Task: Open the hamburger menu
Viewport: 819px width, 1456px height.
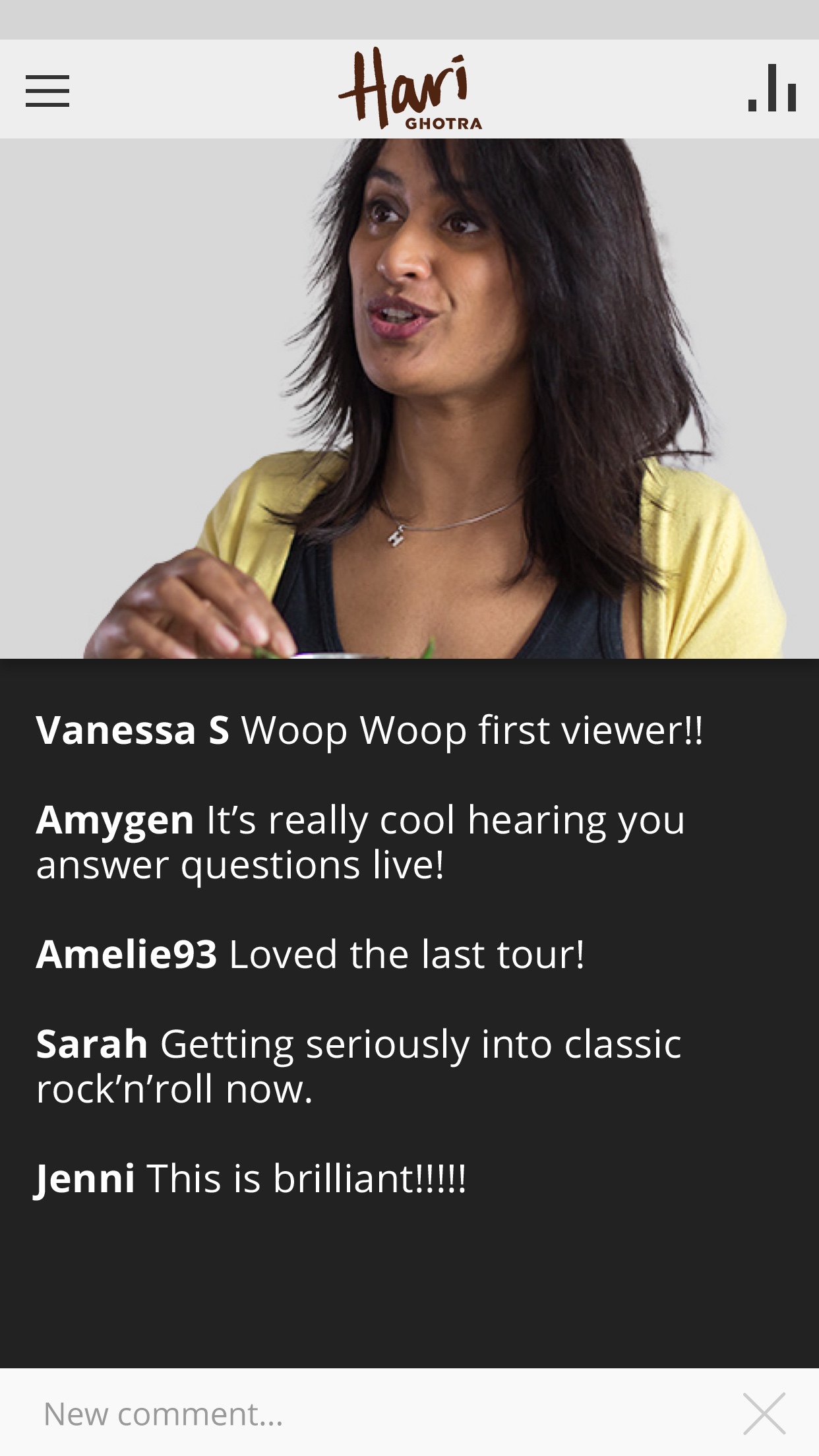Action: coord(47,91)
